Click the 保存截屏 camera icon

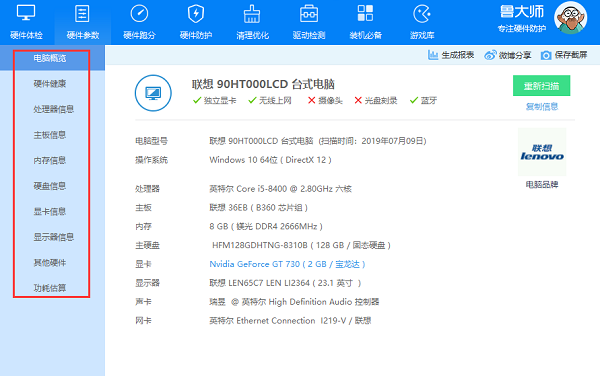click(x=546, y=55)
